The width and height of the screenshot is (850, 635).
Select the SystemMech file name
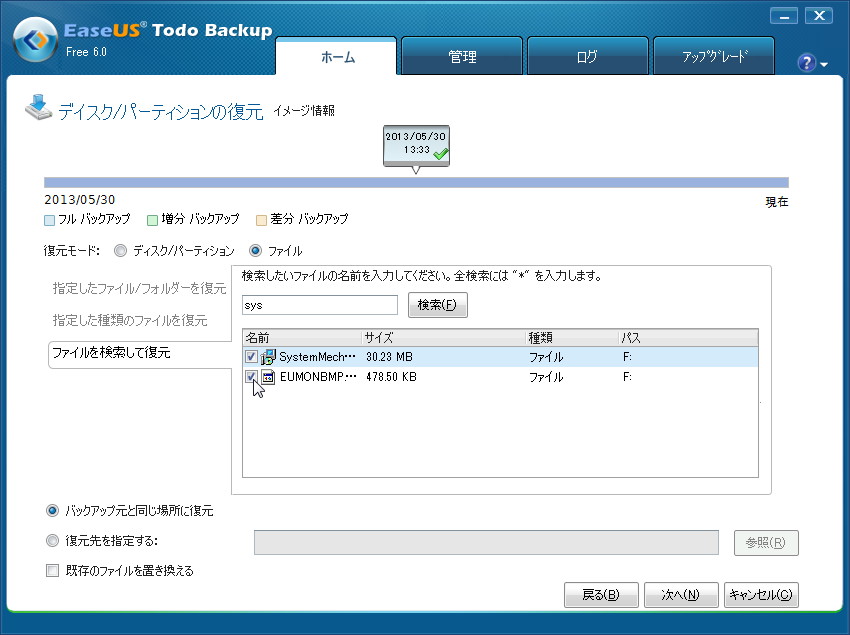click(318, 357)
